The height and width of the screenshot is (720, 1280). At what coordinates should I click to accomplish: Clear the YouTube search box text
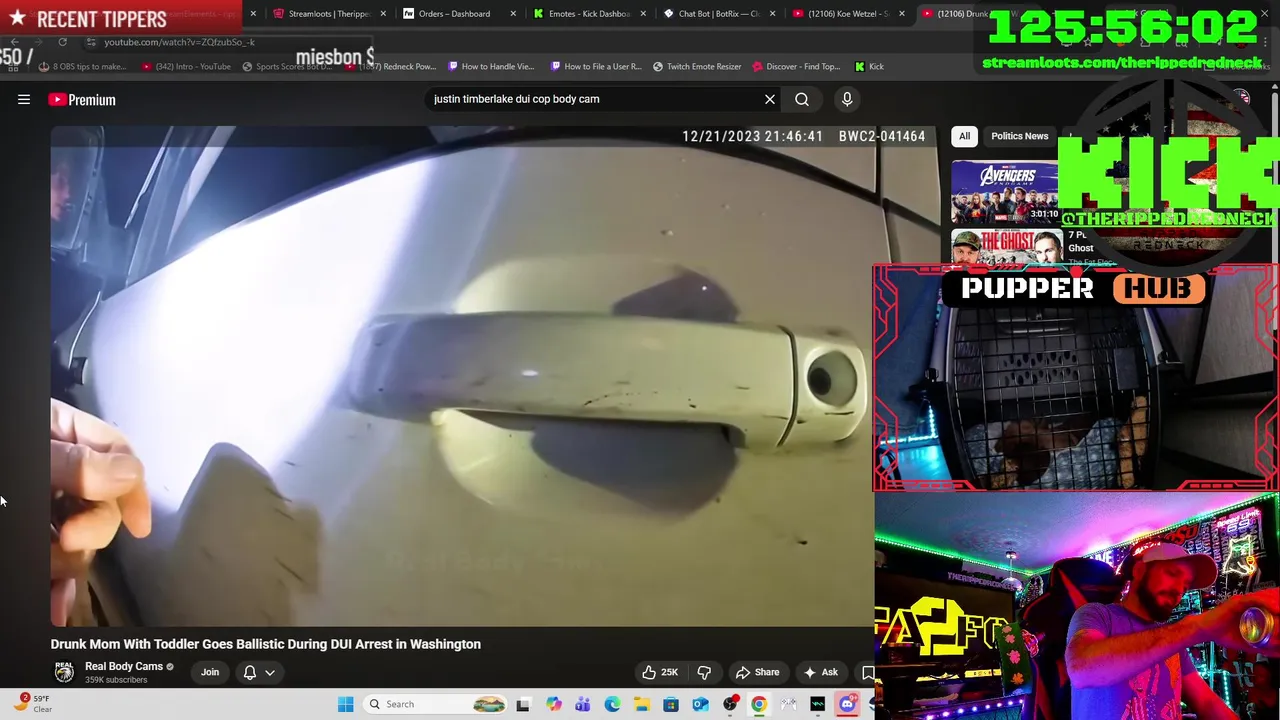coord(770,99)
